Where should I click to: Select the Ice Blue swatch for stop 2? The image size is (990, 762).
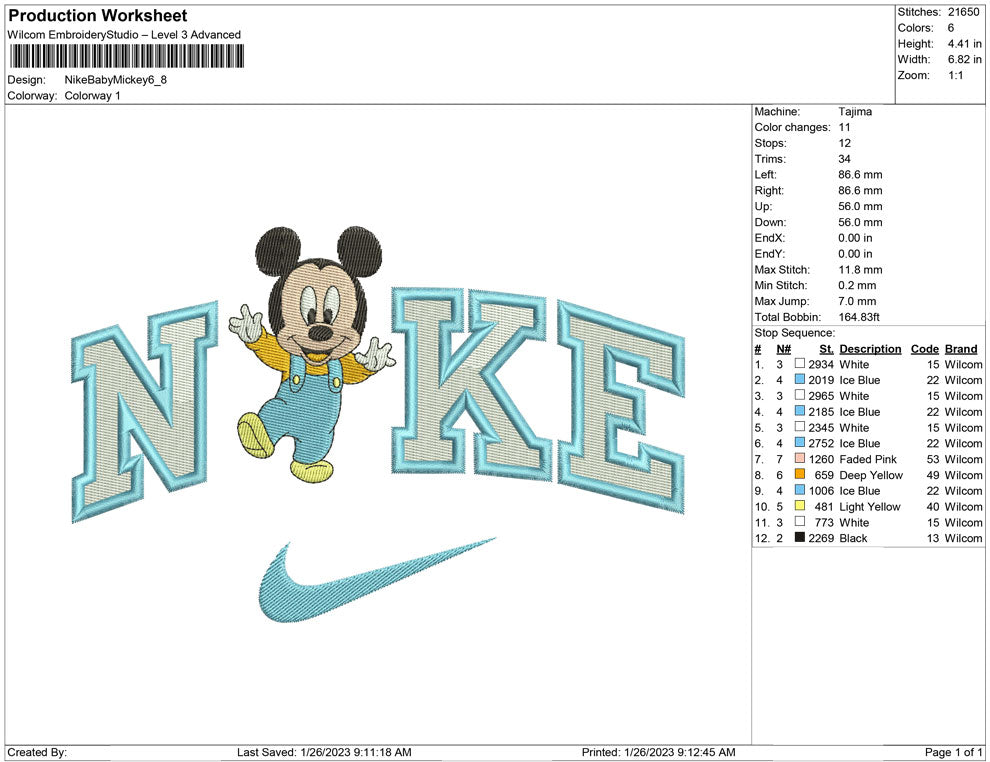[800, 380]
